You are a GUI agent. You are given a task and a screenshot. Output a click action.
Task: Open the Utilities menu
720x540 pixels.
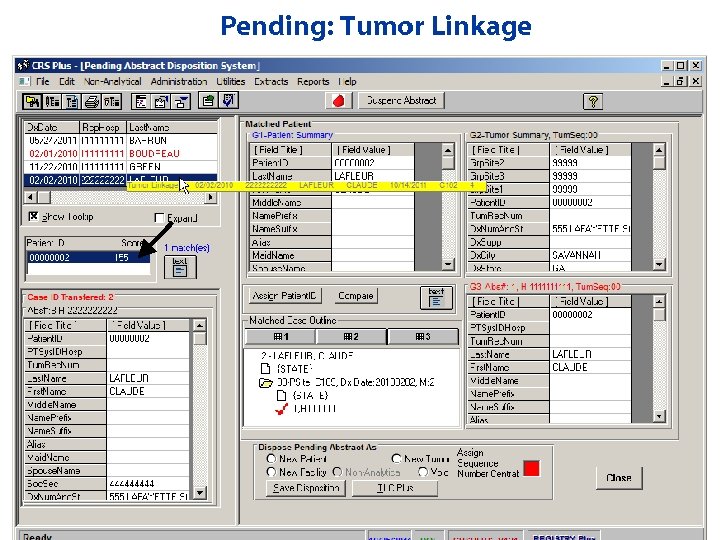[231, 82]
